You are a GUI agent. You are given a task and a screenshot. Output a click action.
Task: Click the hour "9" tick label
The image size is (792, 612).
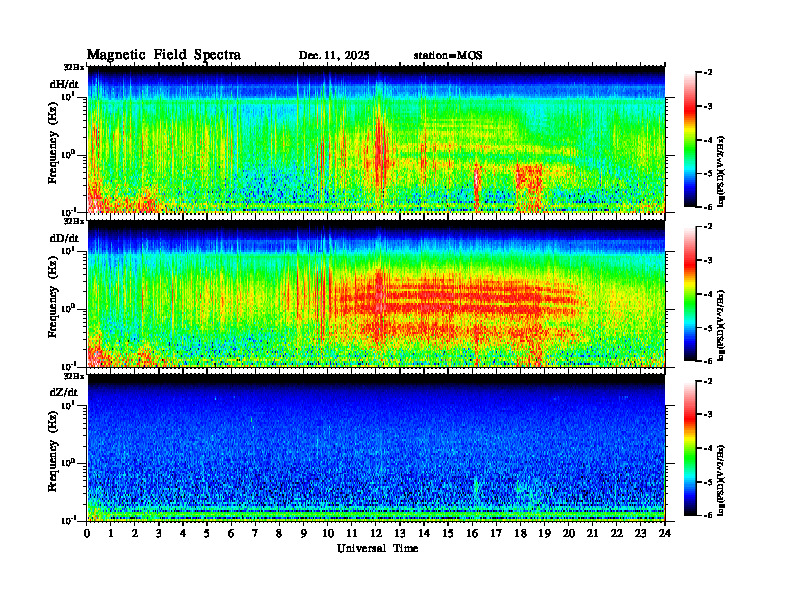click(x=304, y=534)
